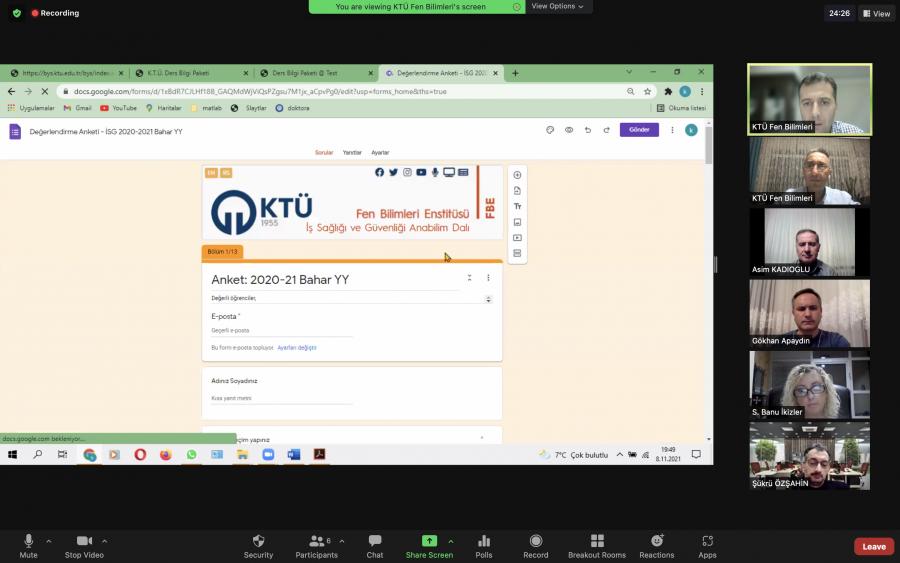
Task: Open Okuma listesi reading list
Action: (x=681, y=108)
